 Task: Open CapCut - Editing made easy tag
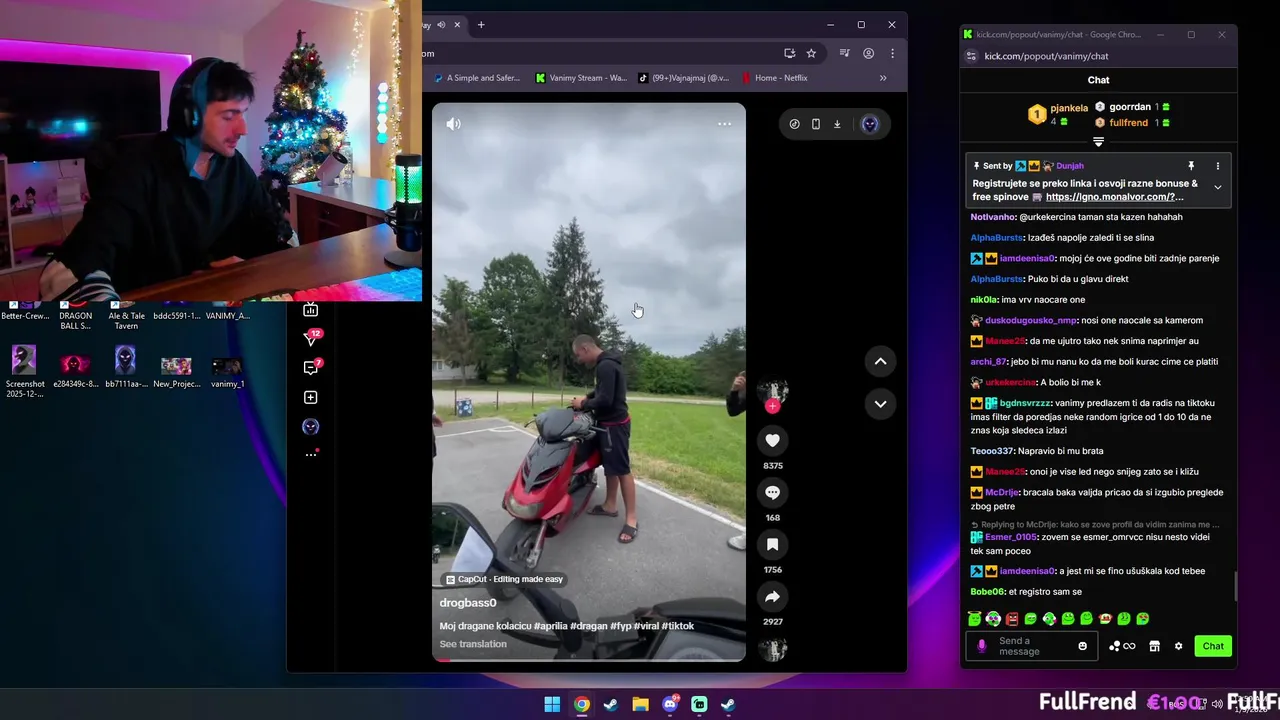[x=504, y=579]
